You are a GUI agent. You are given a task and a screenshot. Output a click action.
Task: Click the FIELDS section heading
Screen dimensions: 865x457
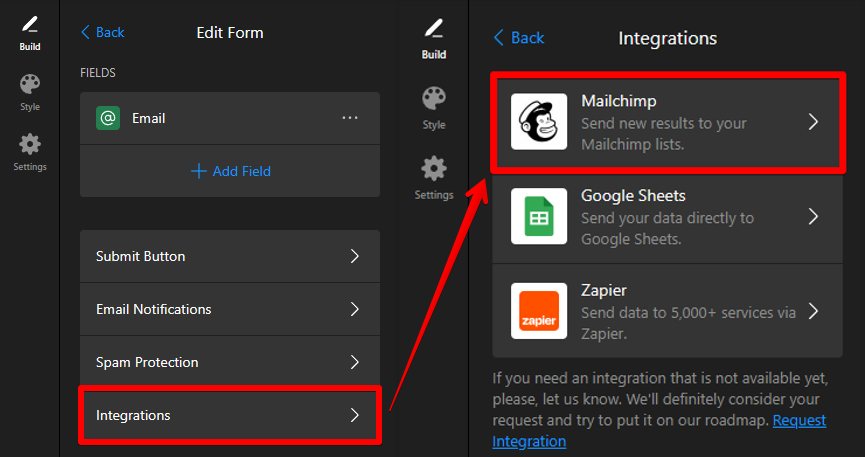click(x=98, y=73)
